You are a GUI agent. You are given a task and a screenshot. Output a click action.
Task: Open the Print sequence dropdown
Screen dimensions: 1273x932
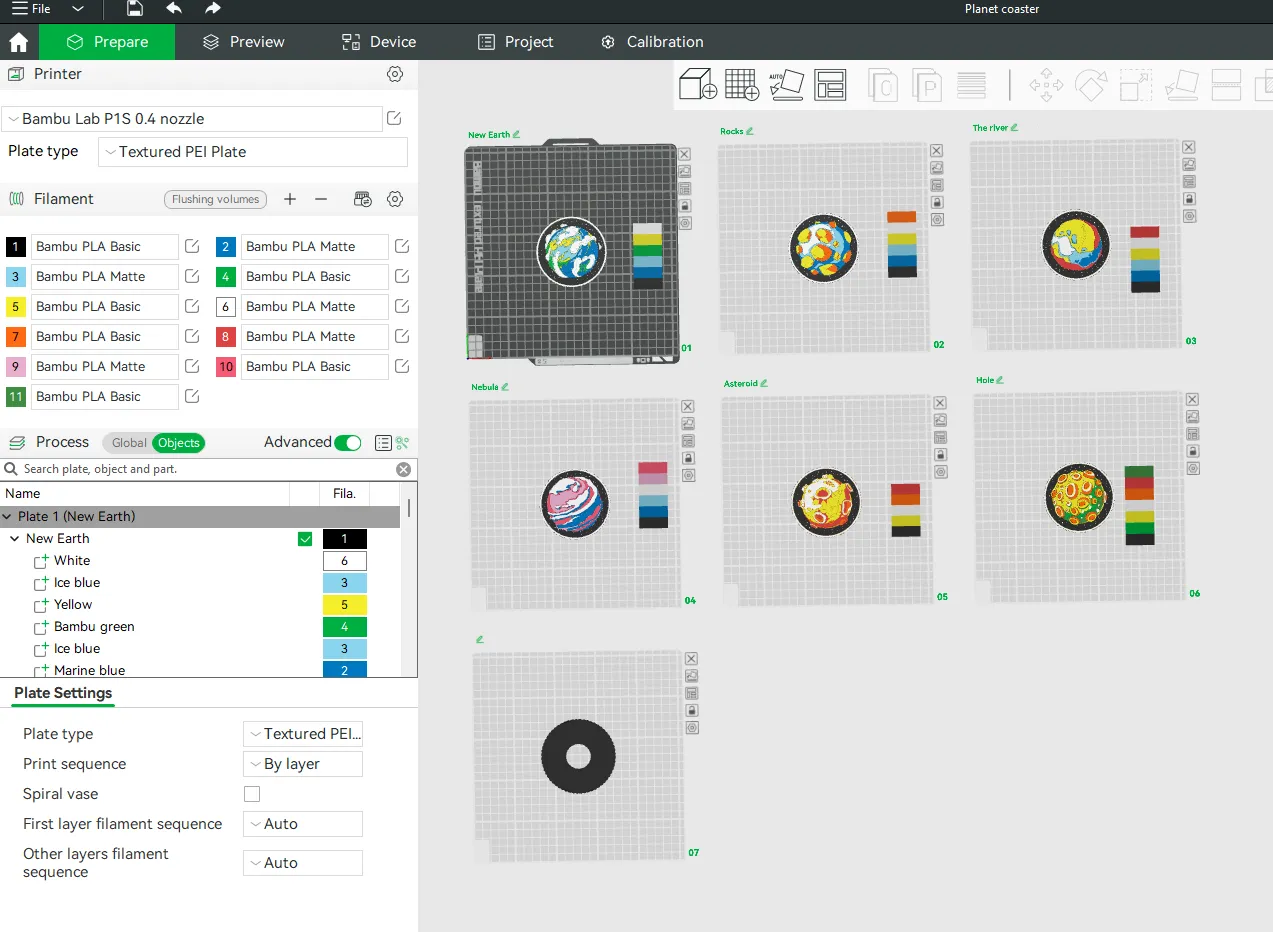(x=303, y=764)
